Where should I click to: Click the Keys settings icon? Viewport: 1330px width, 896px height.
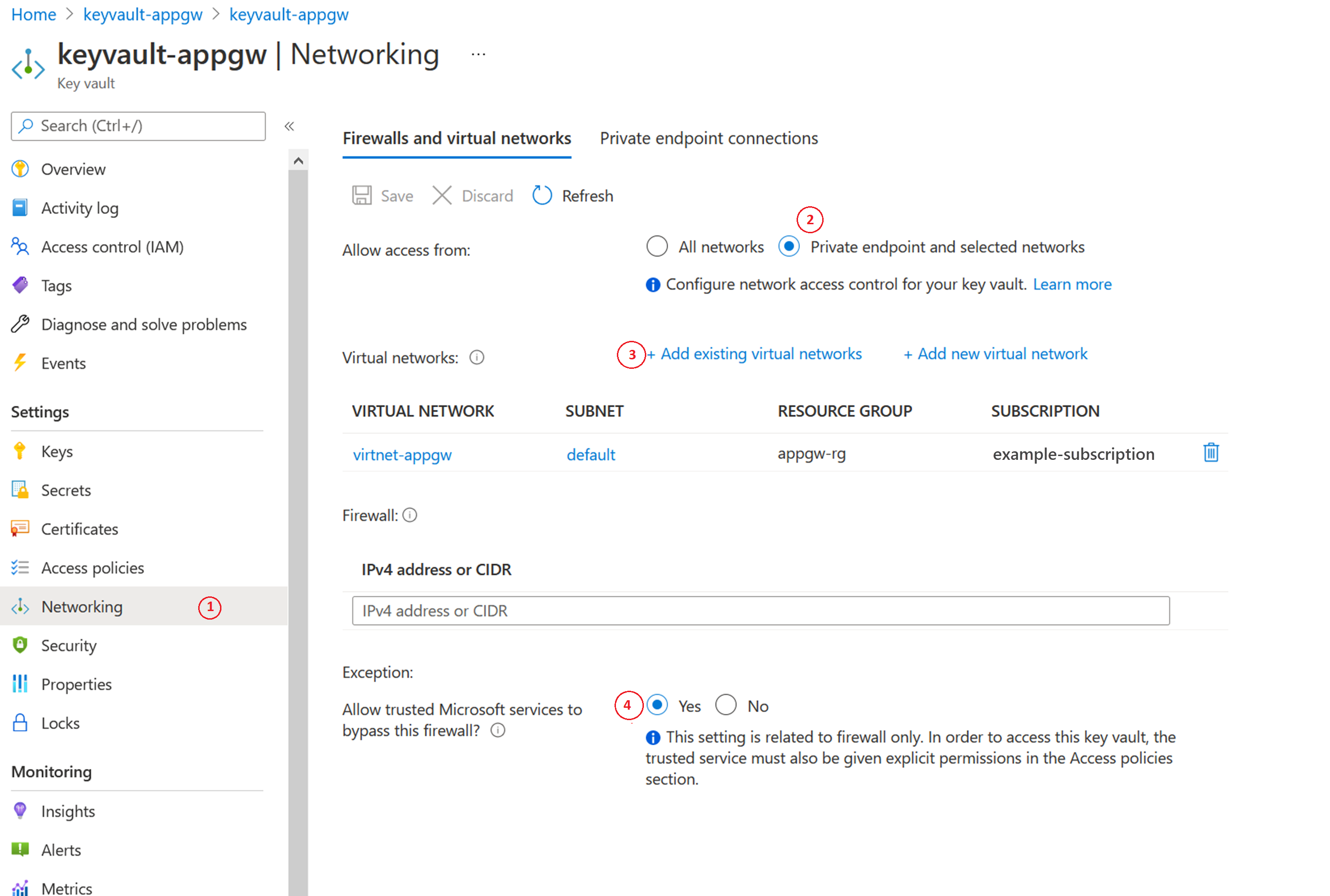22,451
